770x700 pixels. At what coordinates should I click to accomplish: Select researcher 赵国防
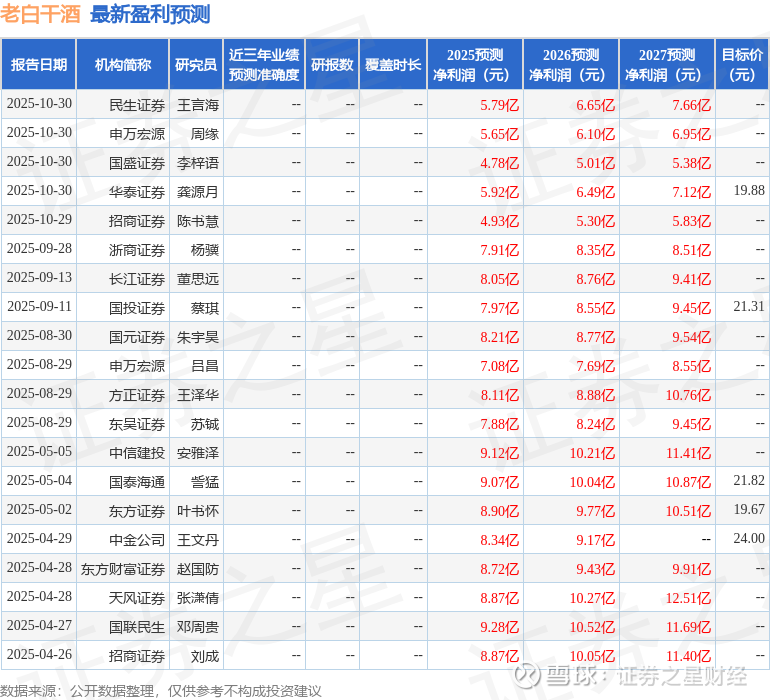pyautogui.click(x=197, y=568)
